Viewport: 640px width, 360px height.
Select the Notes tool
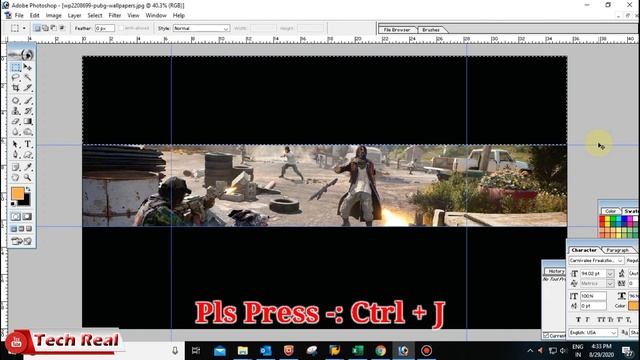click(16, 167)
